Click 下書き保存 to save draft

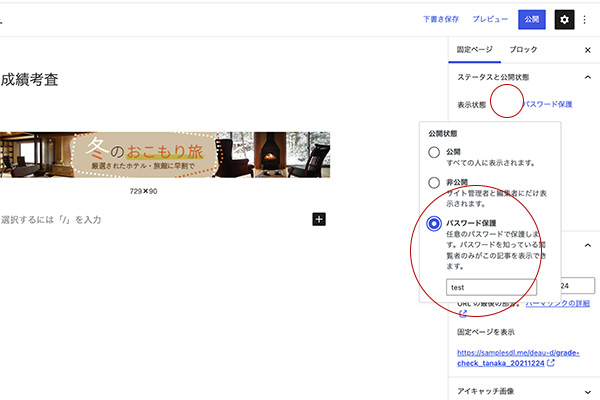441,19
